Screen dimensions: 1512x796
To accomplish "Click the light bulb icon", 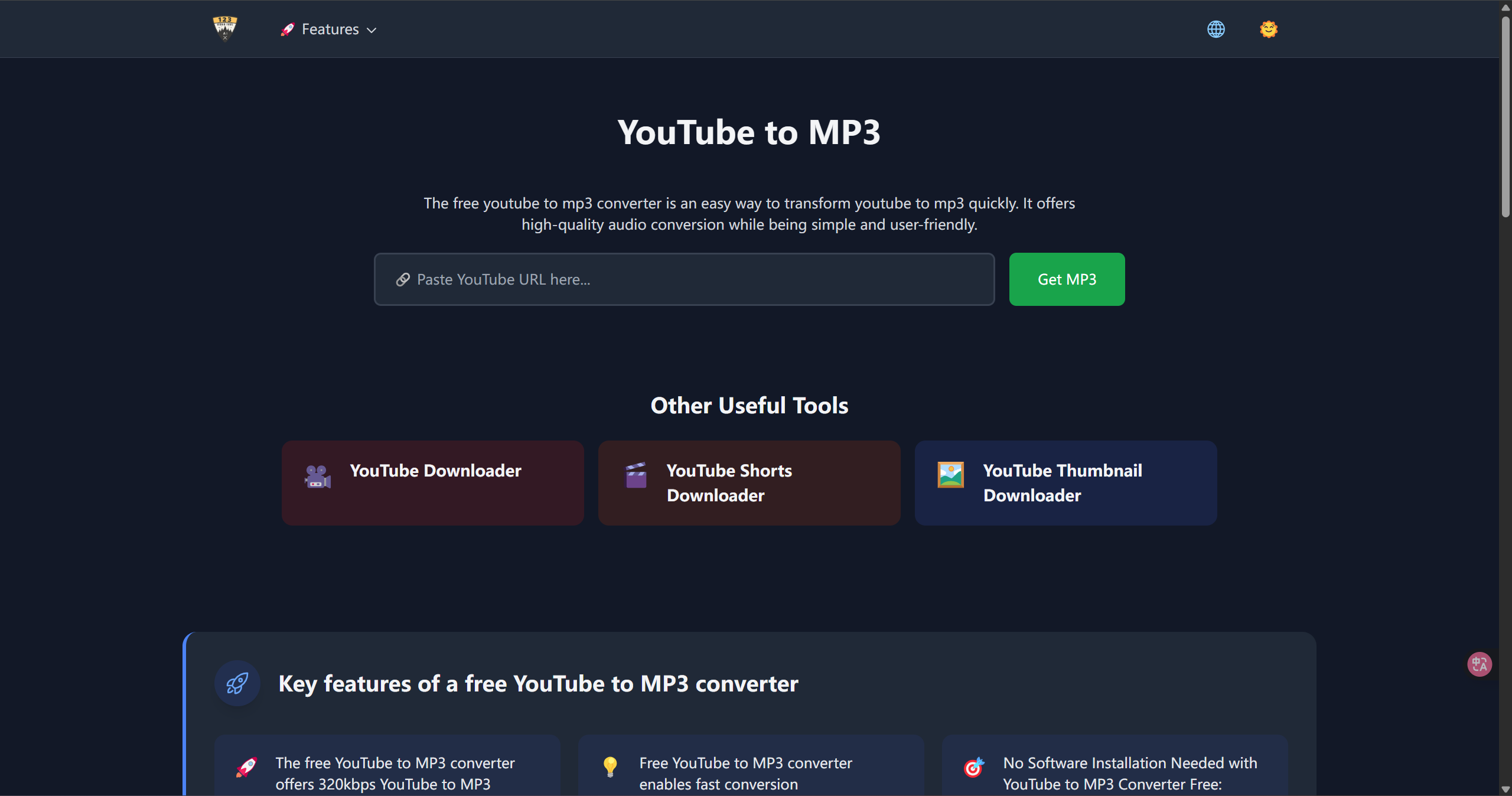I will (x=610, y=766).
